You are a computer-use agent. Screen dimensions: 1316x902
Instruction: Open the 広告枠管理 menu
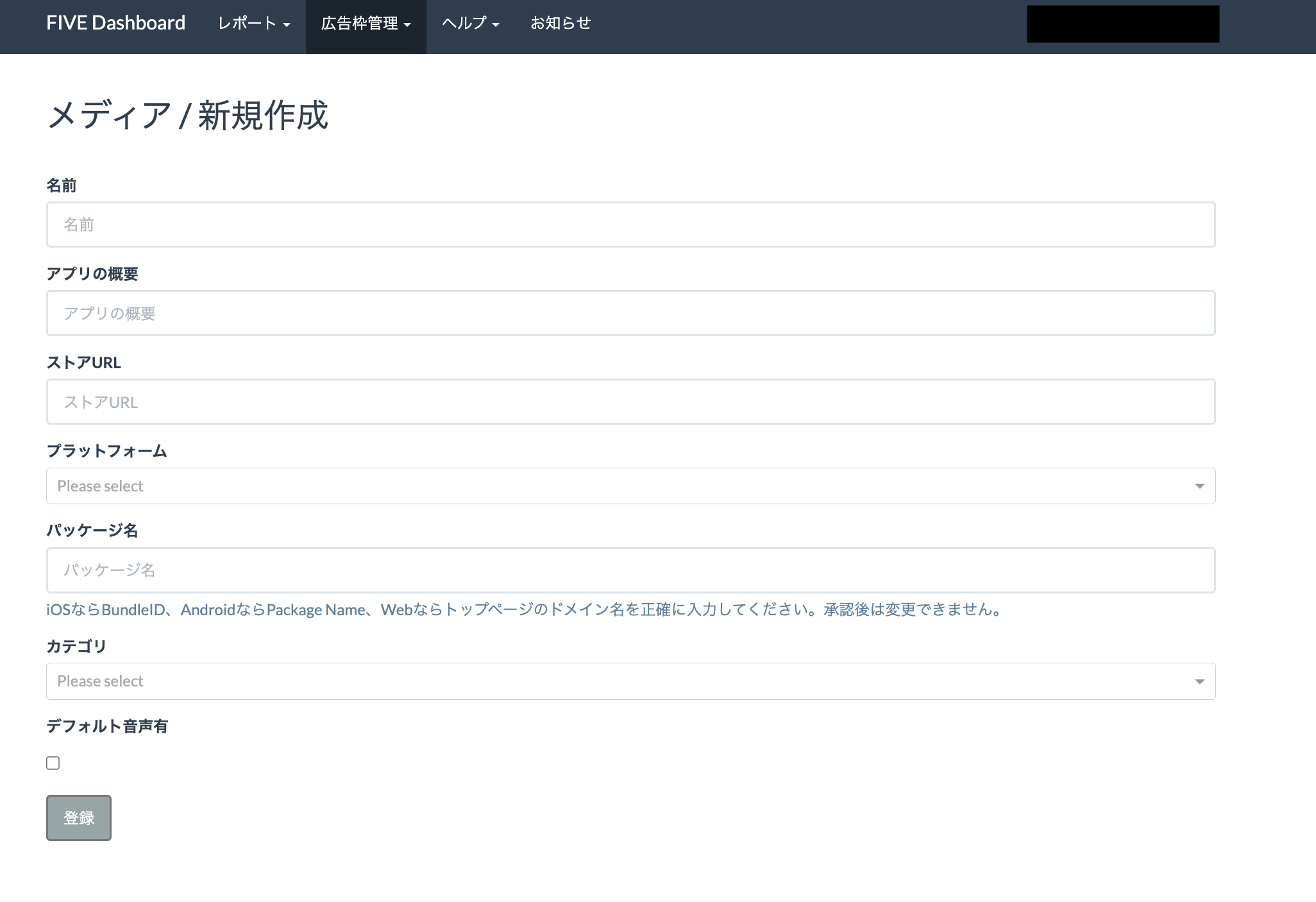(365, 24)
